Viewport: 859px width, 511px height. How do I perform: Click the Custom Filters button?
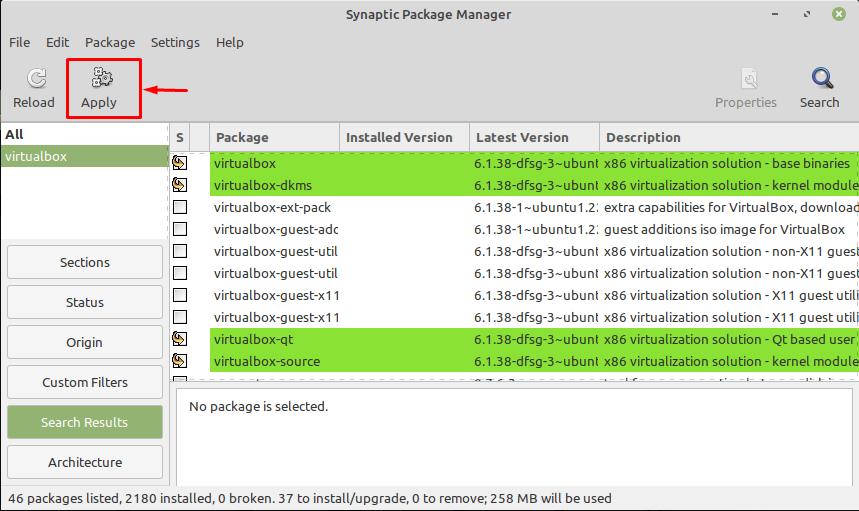(85, 382)
